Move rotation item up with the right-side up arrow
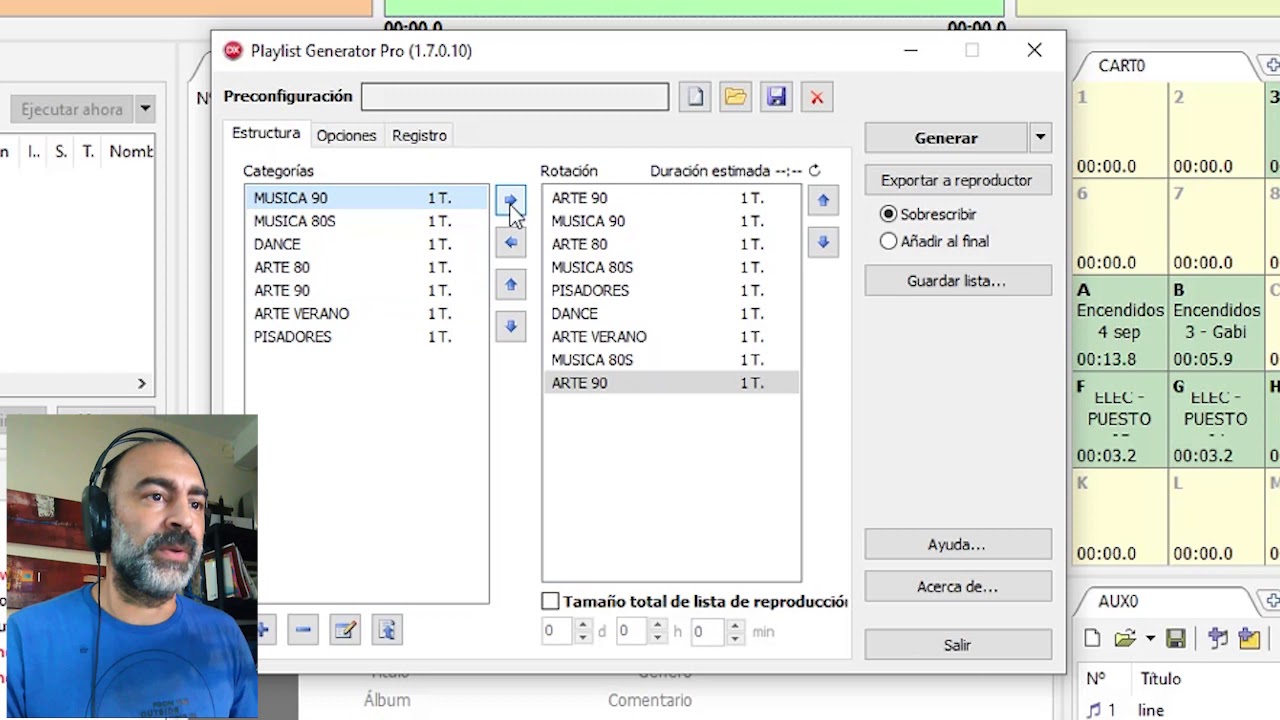 [823, 200]
